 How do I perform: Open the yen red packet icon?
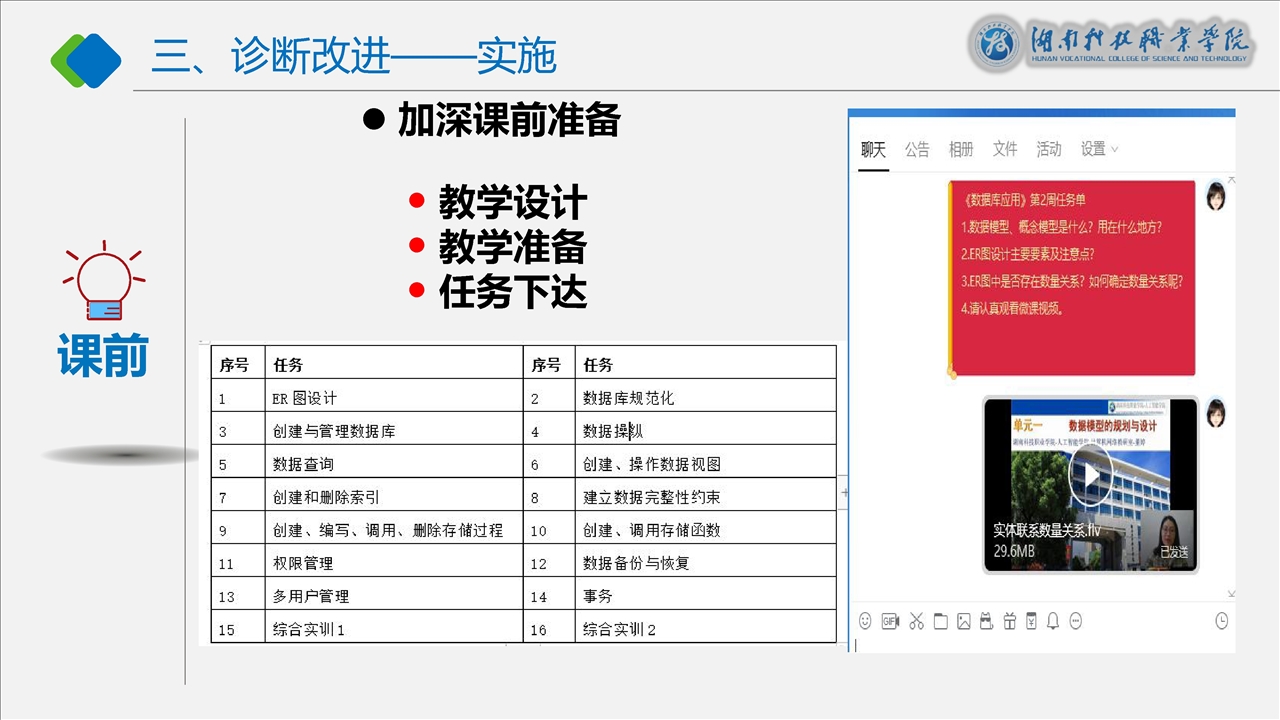pyautogui.click(x=1031, y=621)
